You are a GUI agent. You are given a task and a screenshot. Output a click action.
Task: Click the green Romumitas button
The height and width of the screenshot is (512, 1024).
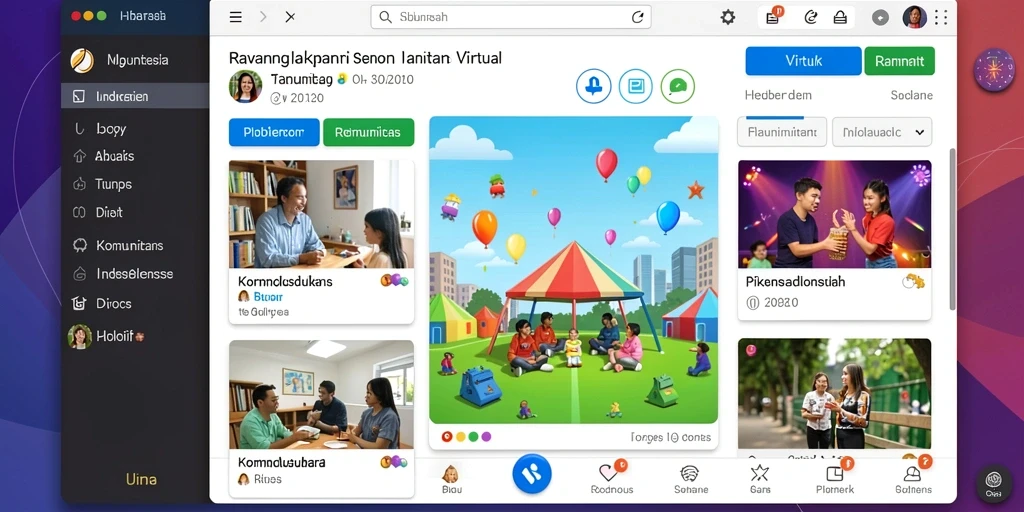(x=368, y=132)
